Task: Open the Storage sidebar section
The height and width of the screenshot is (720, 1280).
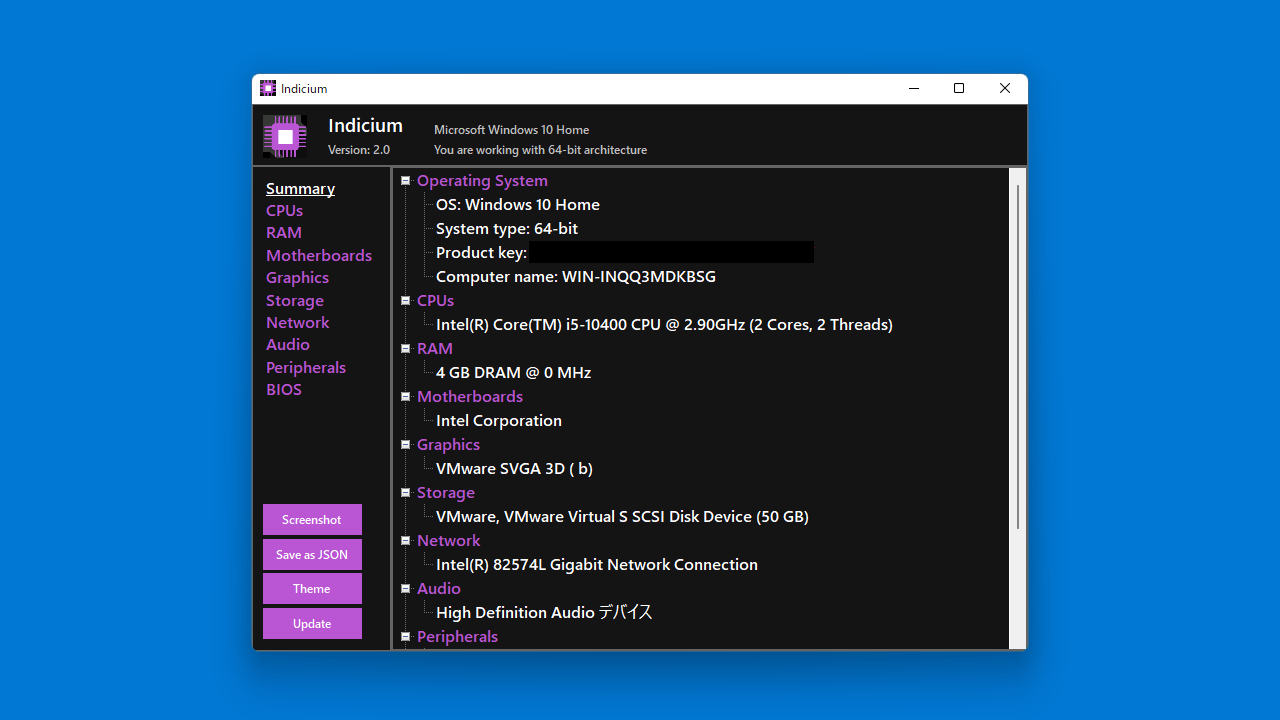Action: 295,301
